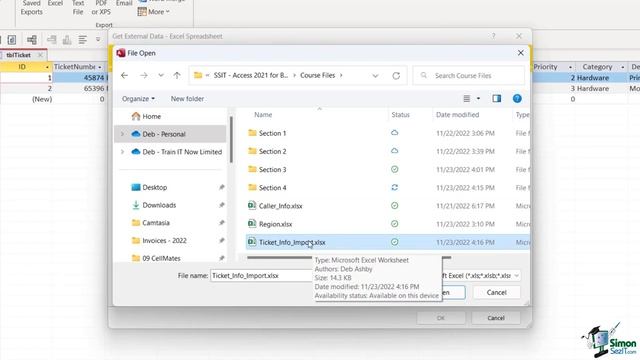Image resolution: width=640 pixels, height=360 pixels.
Task: Expand address bar history dropdown
Action: click(x=375, y=76)
